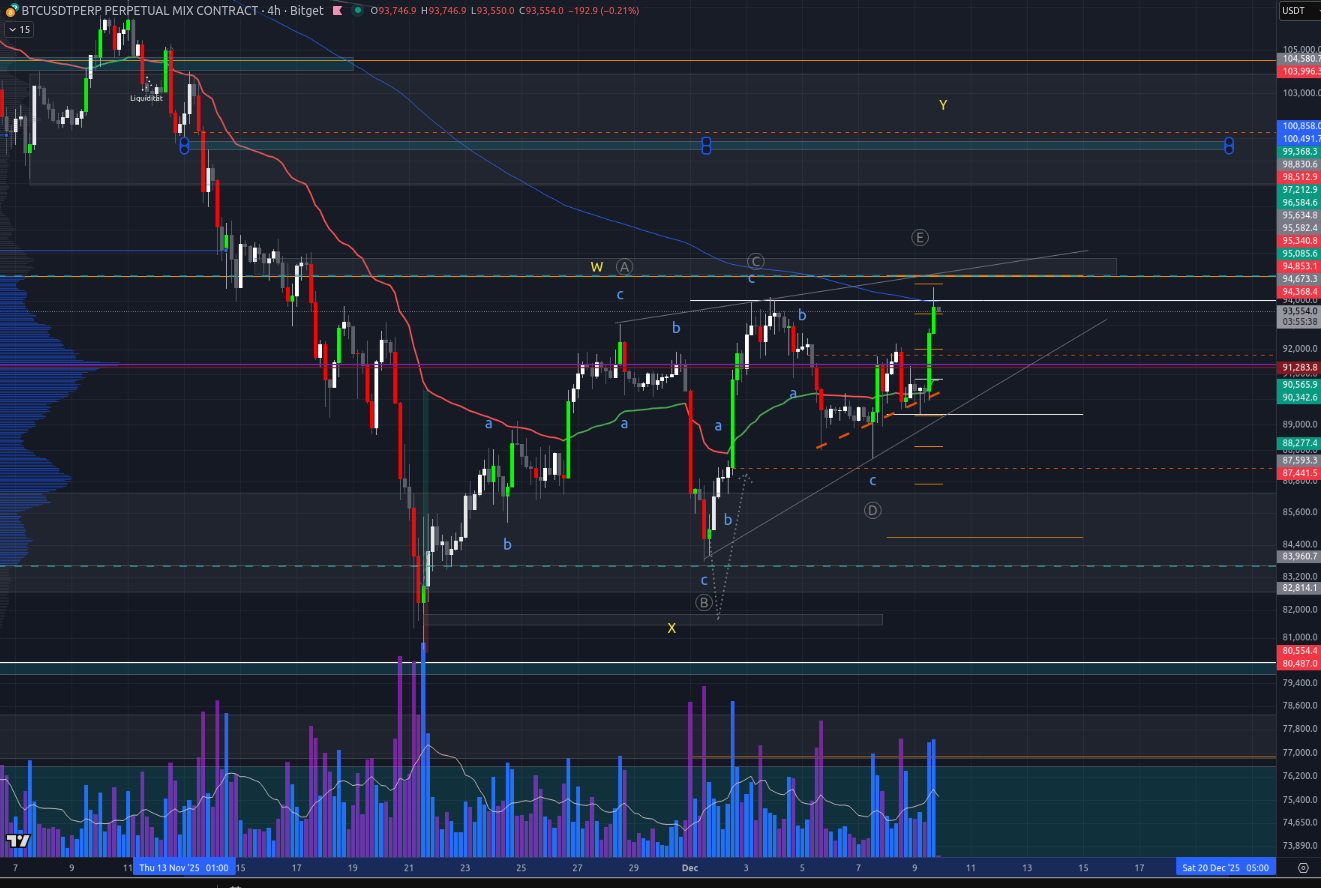
Task: Click the Thu 13 Nov '25 time label
Action: click(x=183, y=868)
